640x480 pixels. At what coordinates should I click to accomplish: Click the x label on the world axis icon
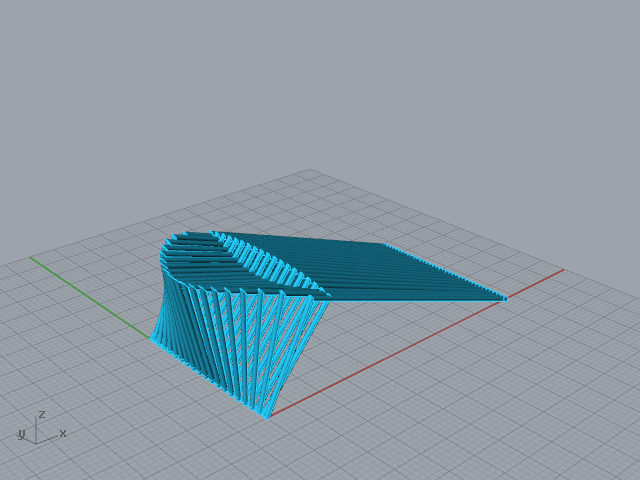(63, 433)
